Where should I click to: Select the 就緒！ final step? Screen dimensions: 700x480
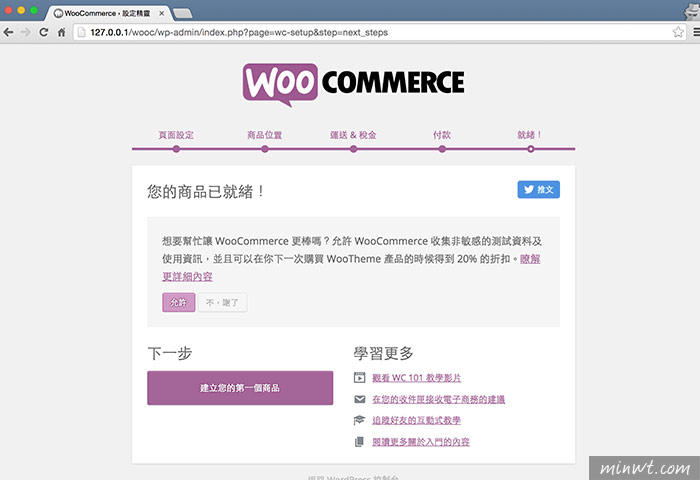click(x=530, y=135)
